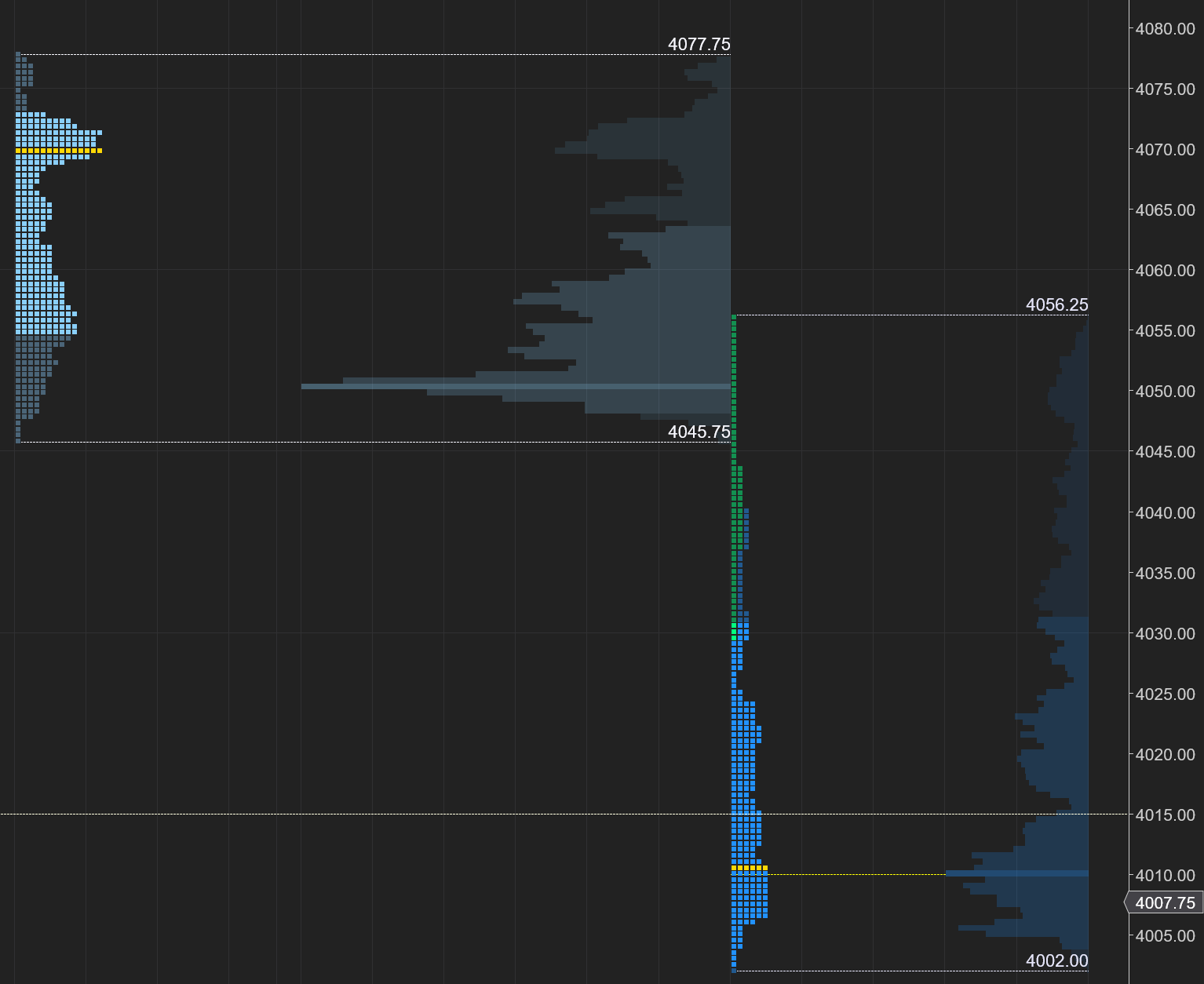Click the 4050.00 price axis label
This screenshot has width=1204, height=984.
click(1165, 392)
